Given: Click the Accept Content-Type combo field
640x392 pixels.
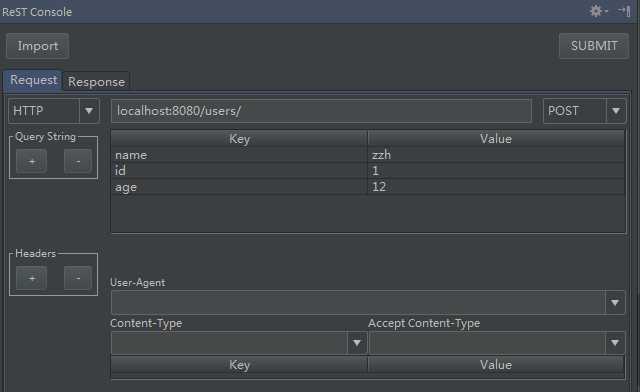Looking at the screenshot, I should click(487, 343).
